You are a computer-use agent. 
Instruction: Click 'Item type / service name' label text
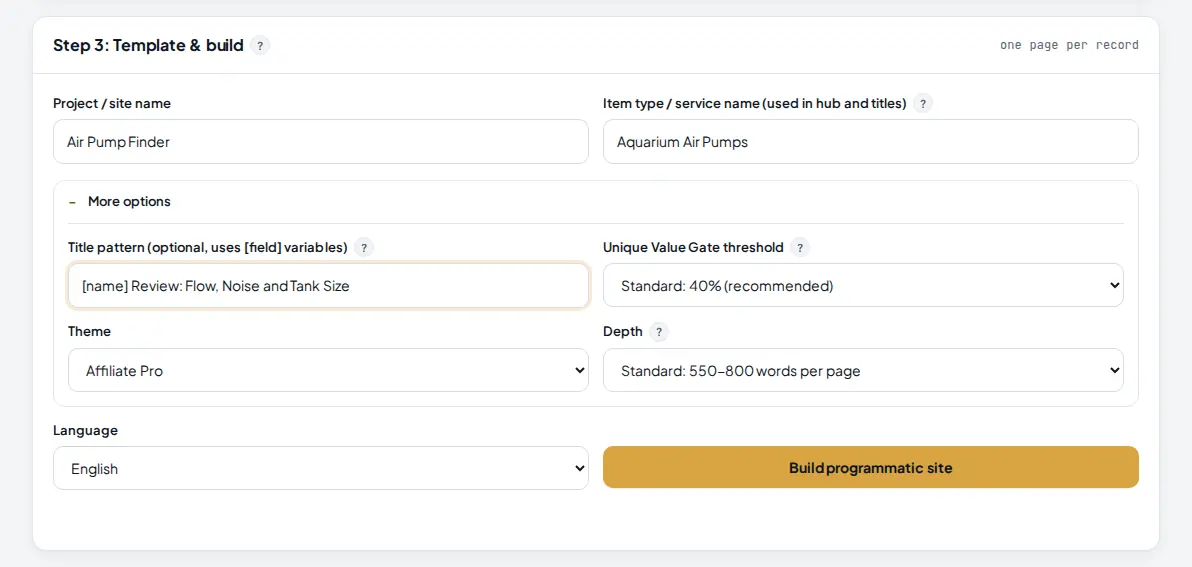(755, 103)
